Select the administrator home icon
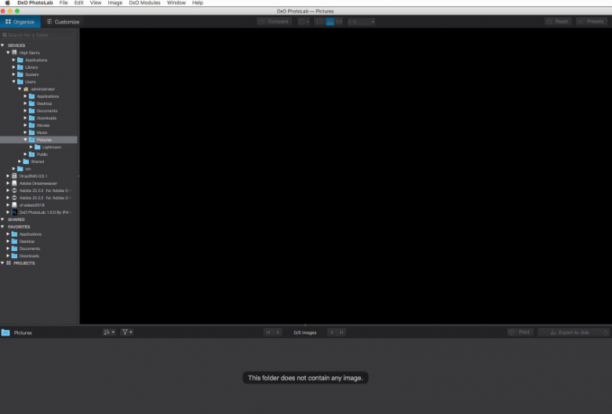 [x=26, y=89]
